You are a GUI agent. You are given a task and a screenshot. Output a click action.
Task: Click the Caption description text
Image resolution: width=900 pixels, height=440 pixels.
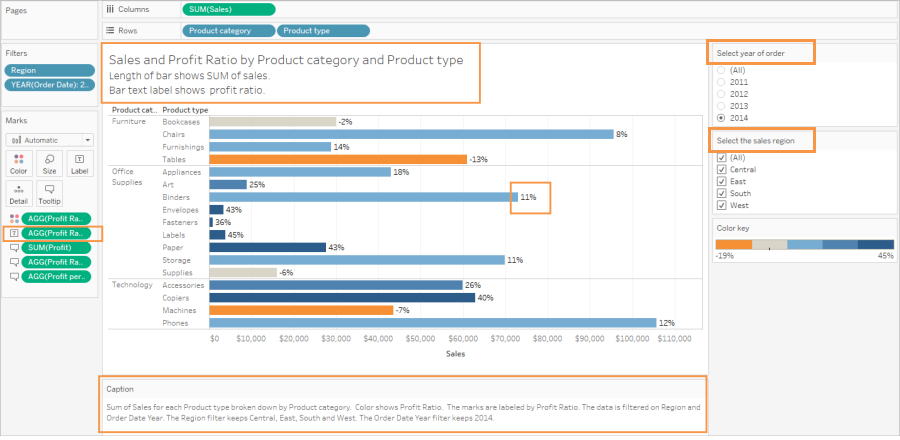coord(404,413)
